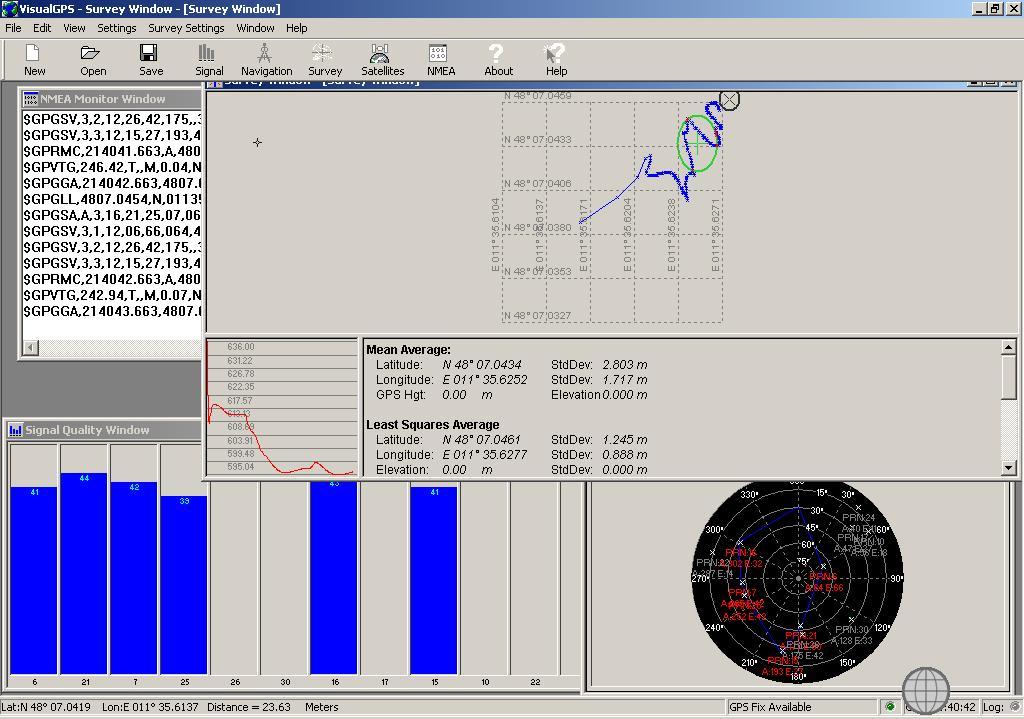The height and width of the screenshot is (719, 1024).
Task: Select the signal bar for satellite 15
Action: (x=434, y=581)
